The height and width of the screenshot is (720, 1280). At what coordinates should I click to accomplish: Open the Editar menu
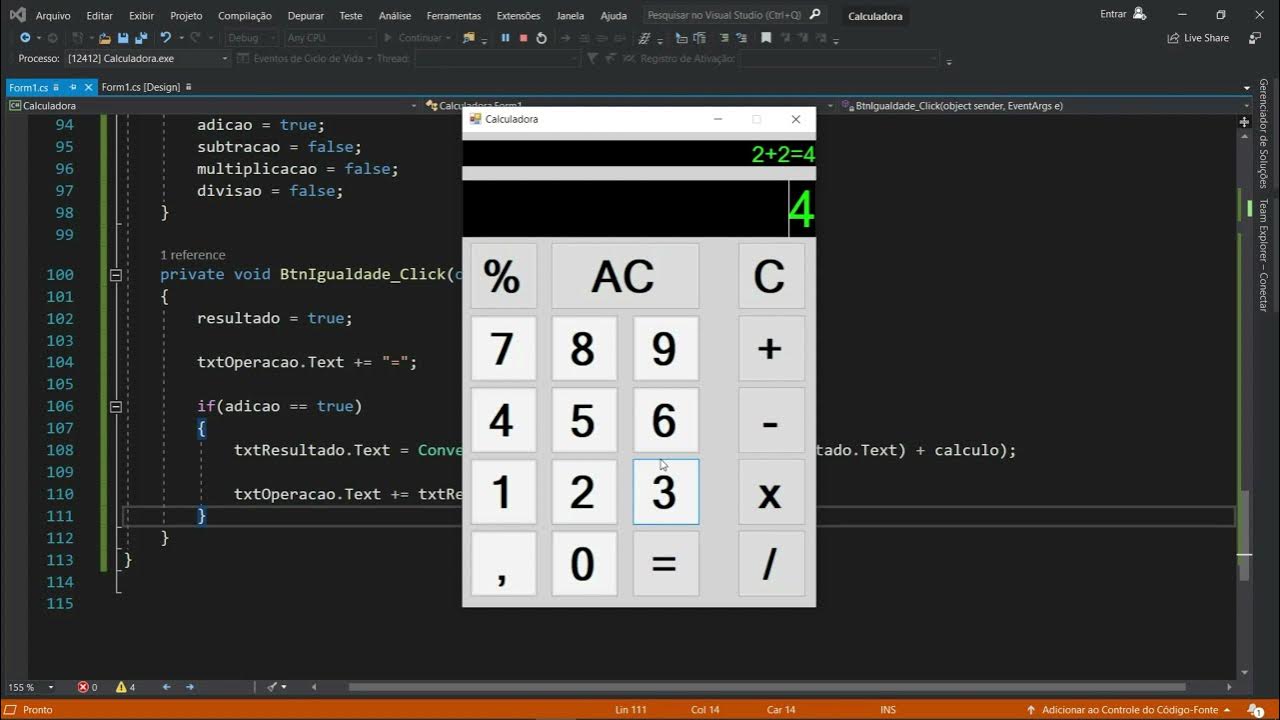[99, 15]
